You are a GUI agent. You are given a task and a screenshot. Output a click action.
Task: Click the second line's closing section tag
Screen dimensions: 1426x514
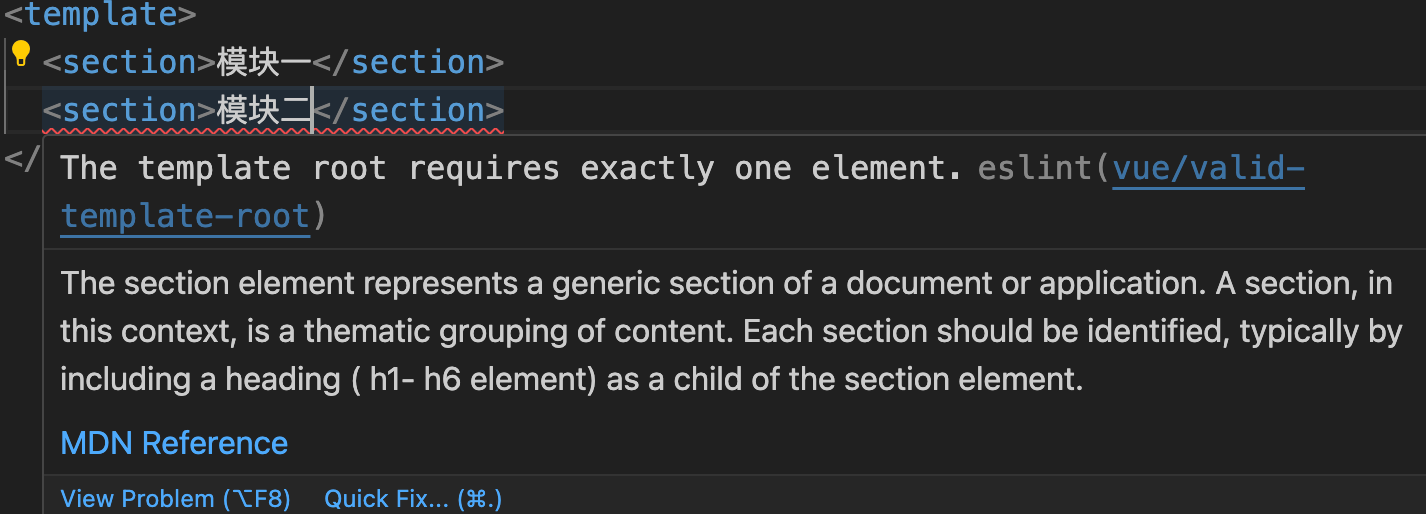tap(408, 110)
